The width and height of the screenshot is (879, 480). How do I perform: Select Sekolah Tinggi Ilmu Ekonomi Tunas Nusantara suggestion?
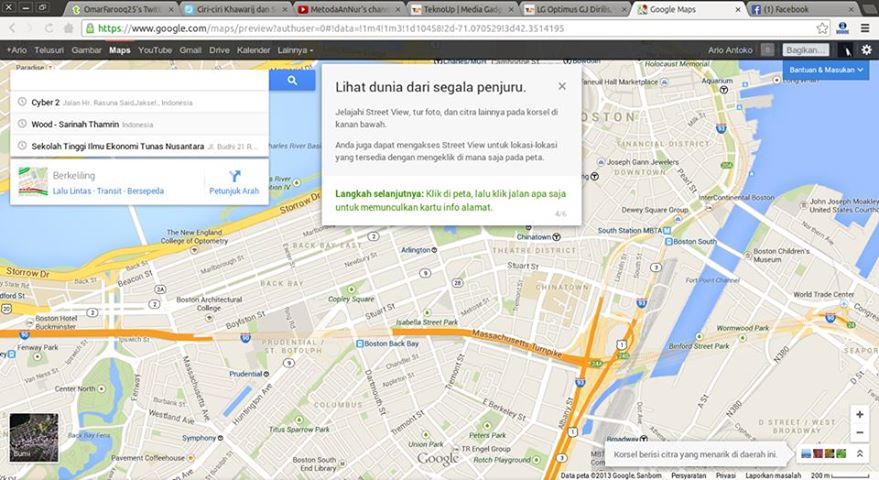(140, 146)
